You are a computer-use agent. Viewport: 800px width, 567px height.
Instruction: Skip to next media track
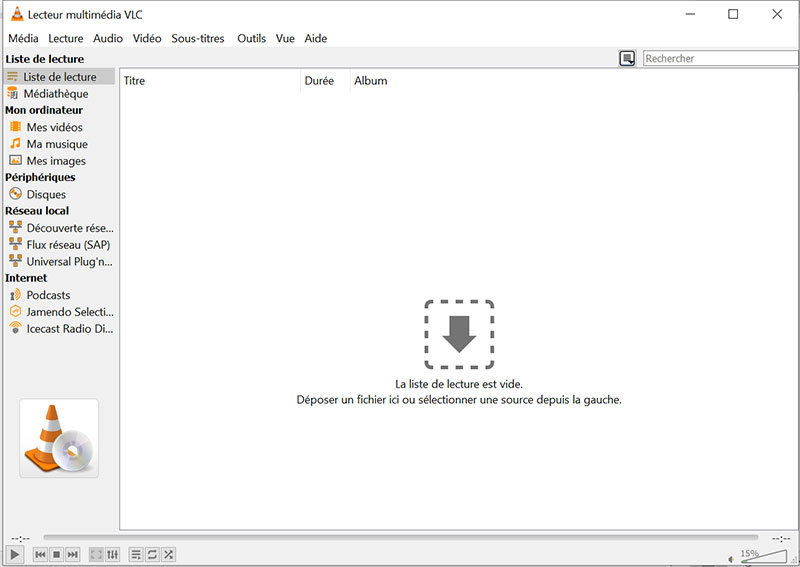point(73,554)
